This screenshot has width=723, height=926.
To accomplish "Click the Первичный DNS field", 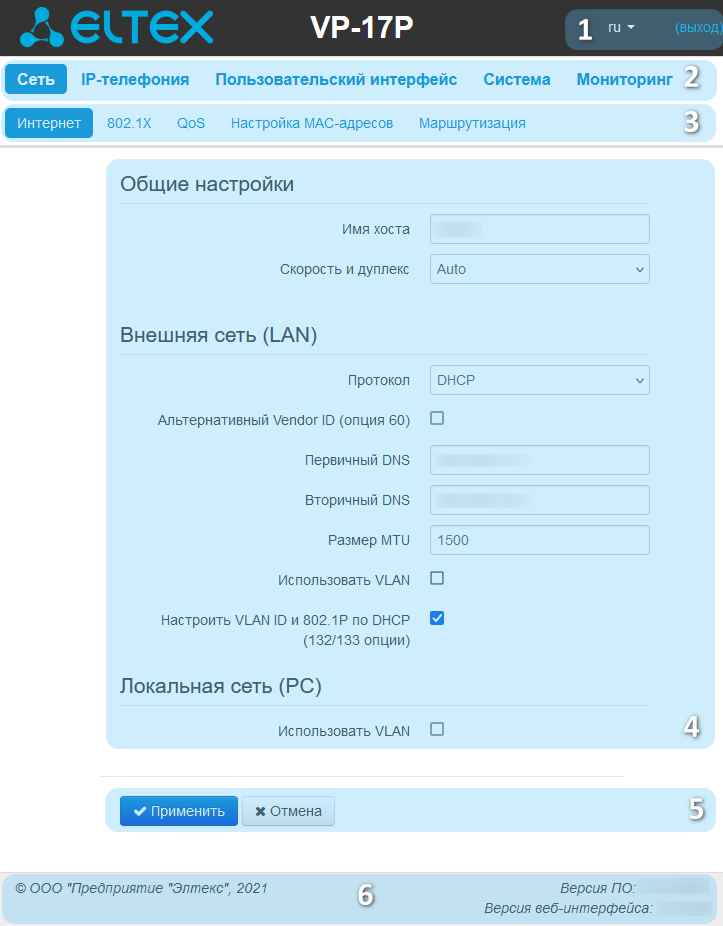I will (540, 460).
